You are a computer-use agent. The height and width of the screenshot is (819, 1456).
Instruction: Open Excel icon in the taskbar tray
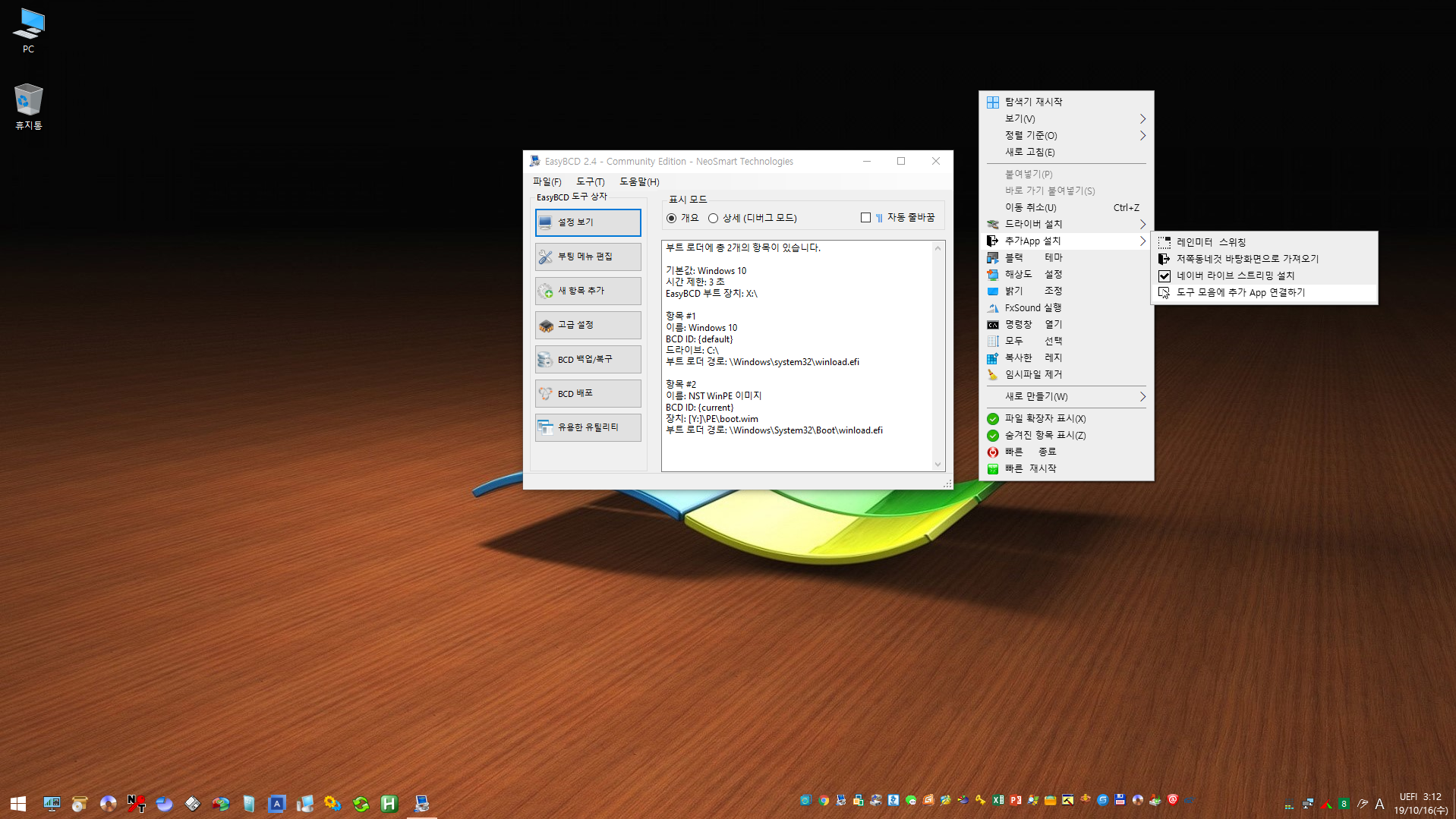pyautogui.click(x=998, y=800)
